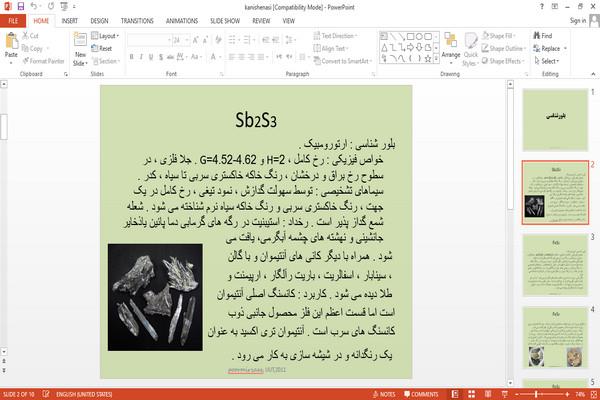This screenshot has height=400, width=600.
Task: Open the Section dropdown
Action: (x=106, y=61)
